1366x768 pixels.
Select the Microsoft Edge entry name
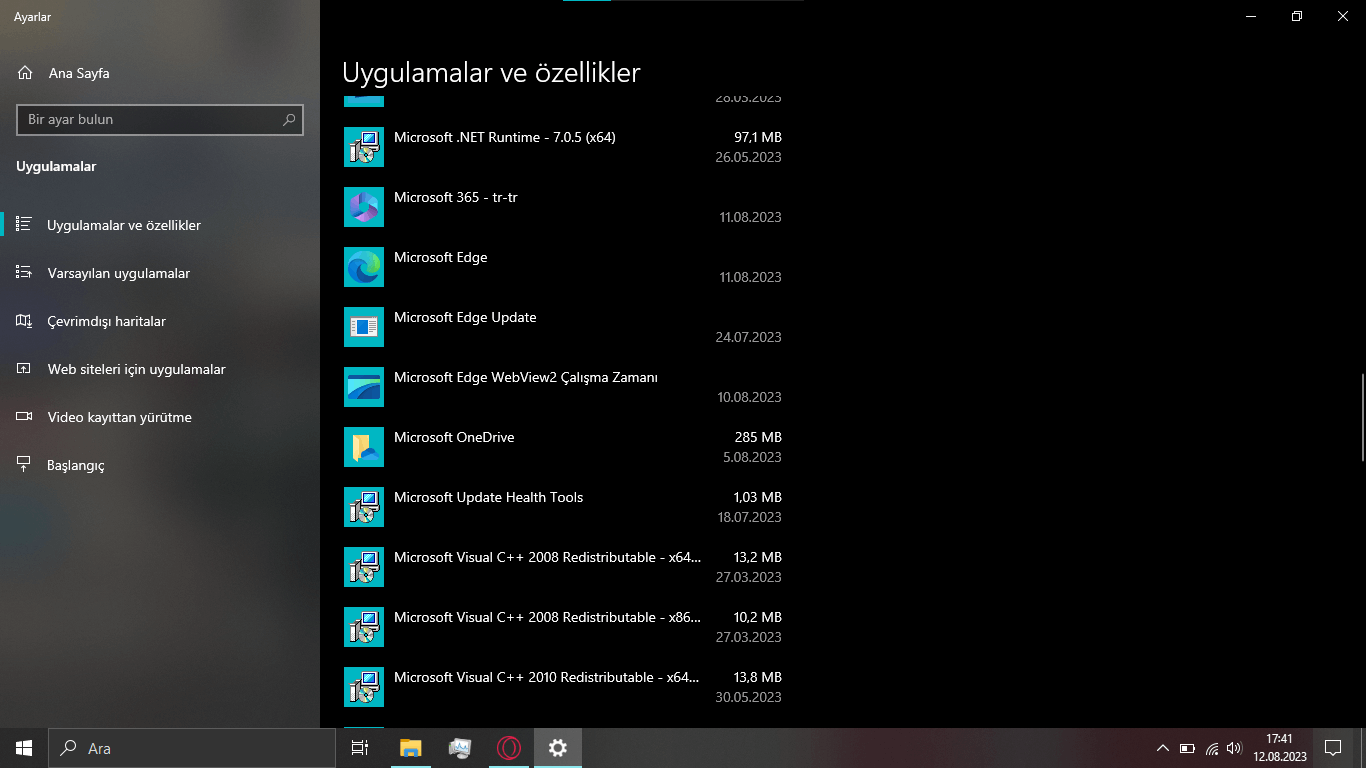pyautogui.click(x=441, y=257)
